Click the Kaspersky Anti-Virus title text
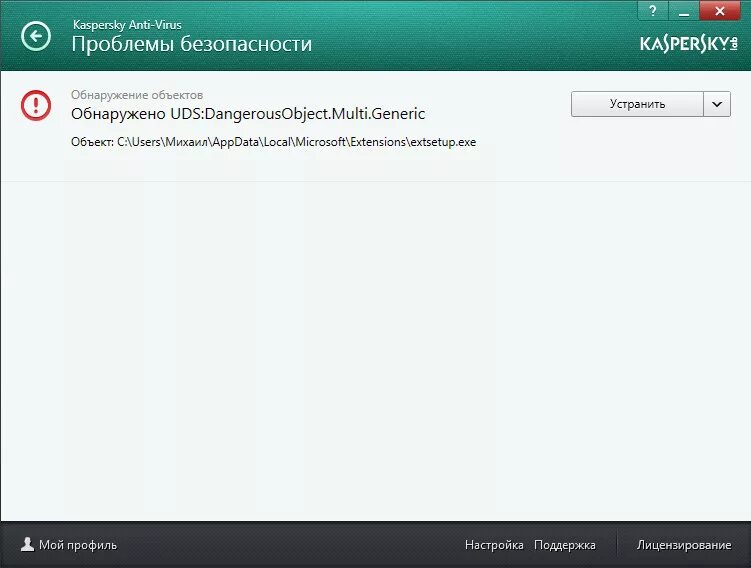This screenshot has width=751, height=568. [127, 24]
